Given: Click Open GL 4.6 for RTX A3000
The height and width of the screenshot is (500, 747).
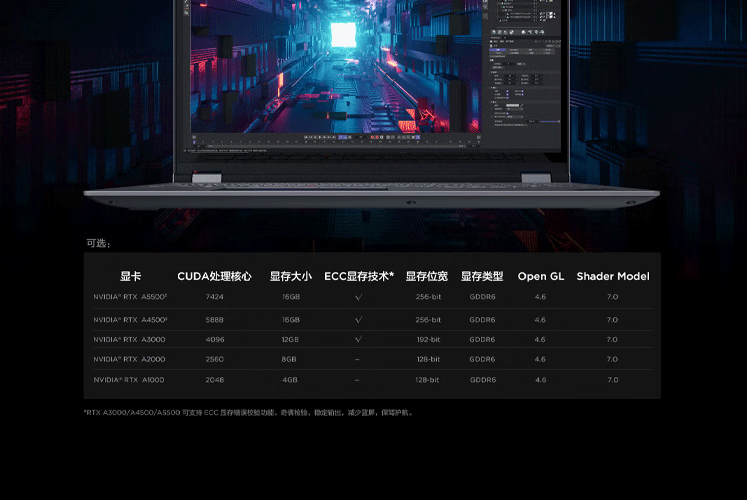Looking at the screenshot, I should coord(540,340).
